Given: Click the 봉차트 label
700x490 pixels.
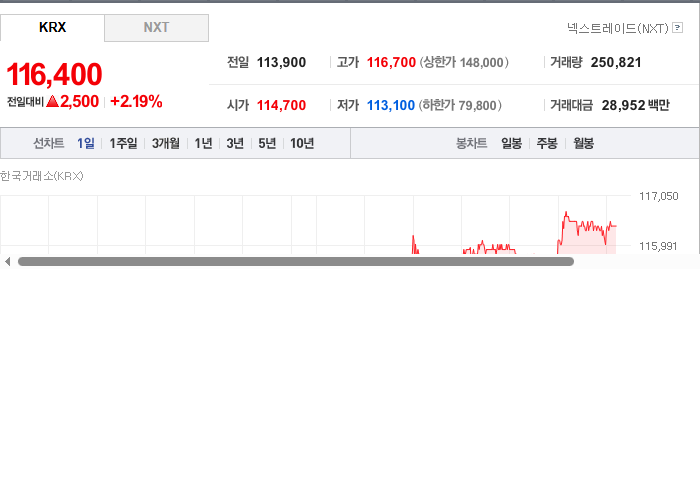Looking at the screenshot, I should pos(471,143).
